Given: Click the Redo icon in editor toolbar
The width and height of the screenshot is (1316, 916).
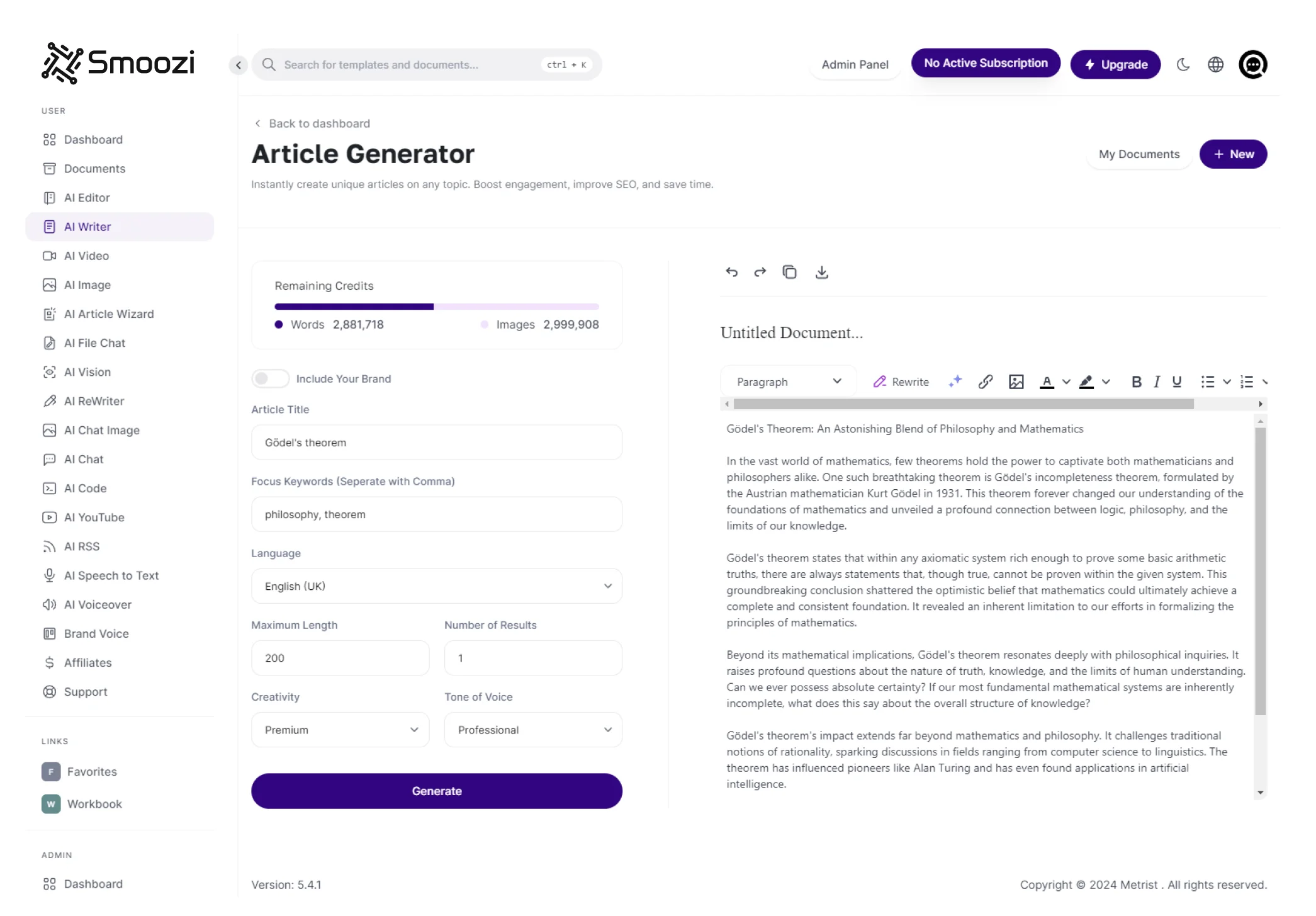Looking at the screenshot, I should (x=760, y=272).
